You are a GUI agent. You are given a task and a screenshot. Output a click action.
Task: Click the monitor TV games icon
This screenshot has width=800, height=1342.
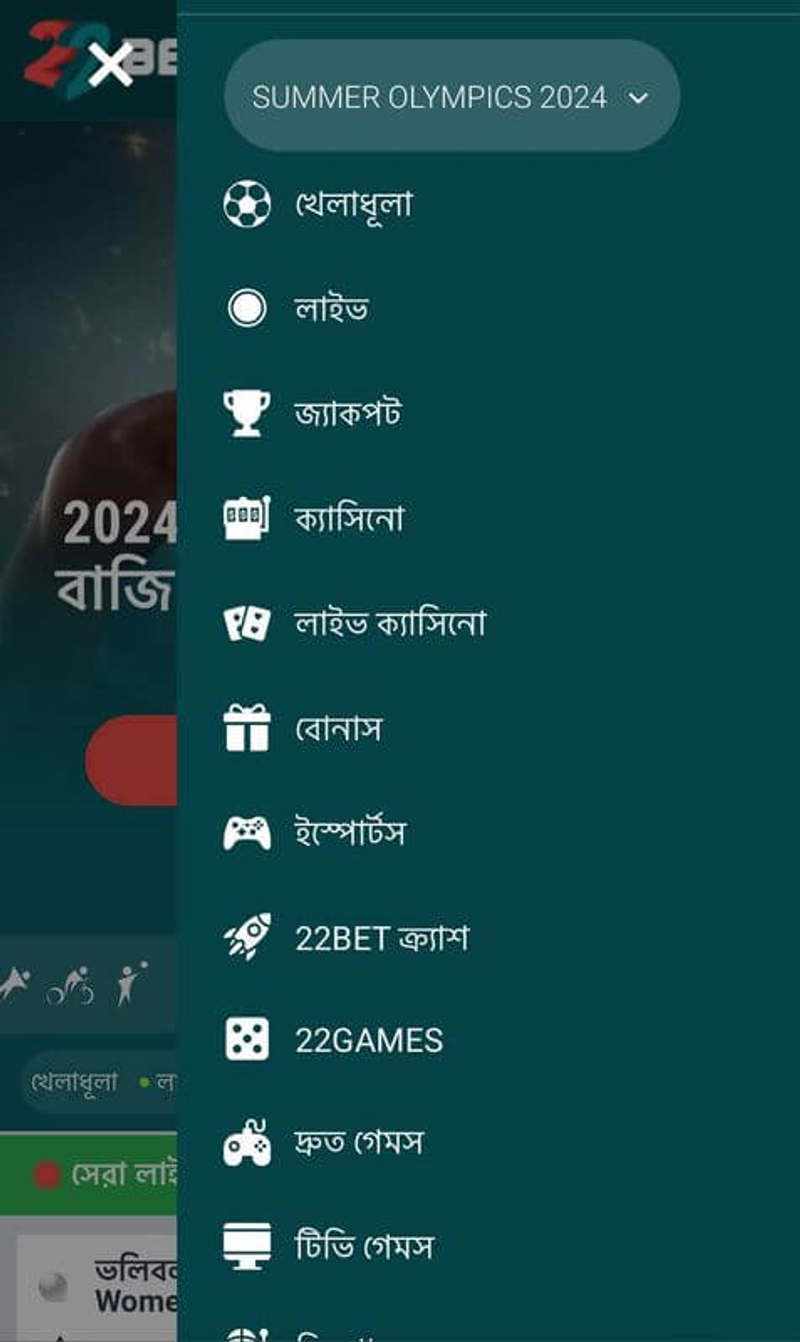246,1247
